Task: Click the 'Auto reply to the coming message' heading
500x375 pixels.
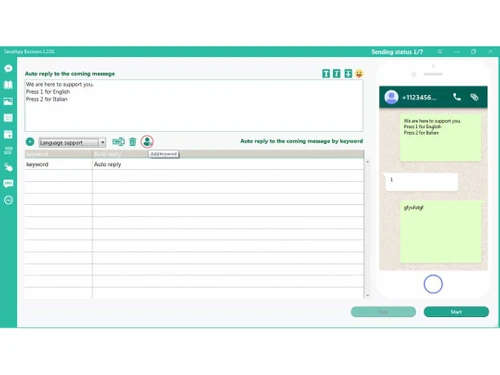Action: [70, 74]
